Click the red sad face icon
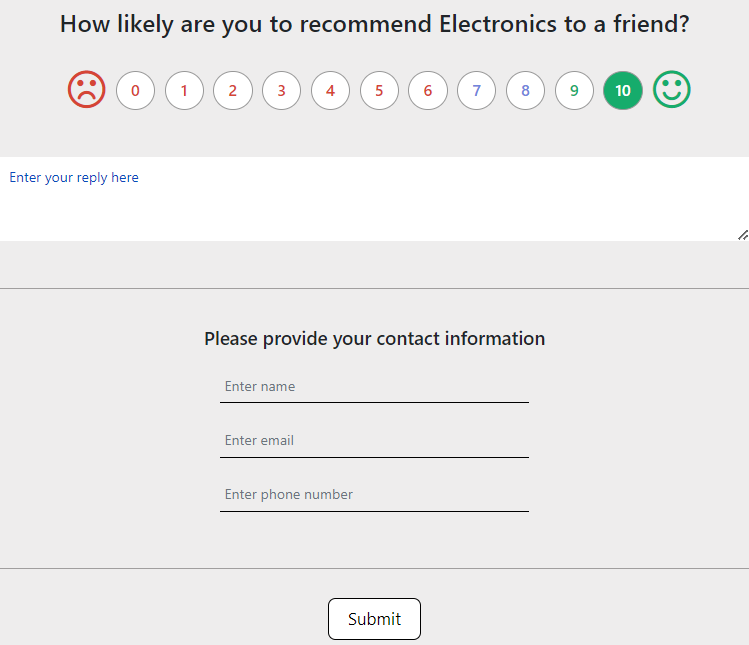Screen dimensions: 749x645 click(x=87, y=90)
